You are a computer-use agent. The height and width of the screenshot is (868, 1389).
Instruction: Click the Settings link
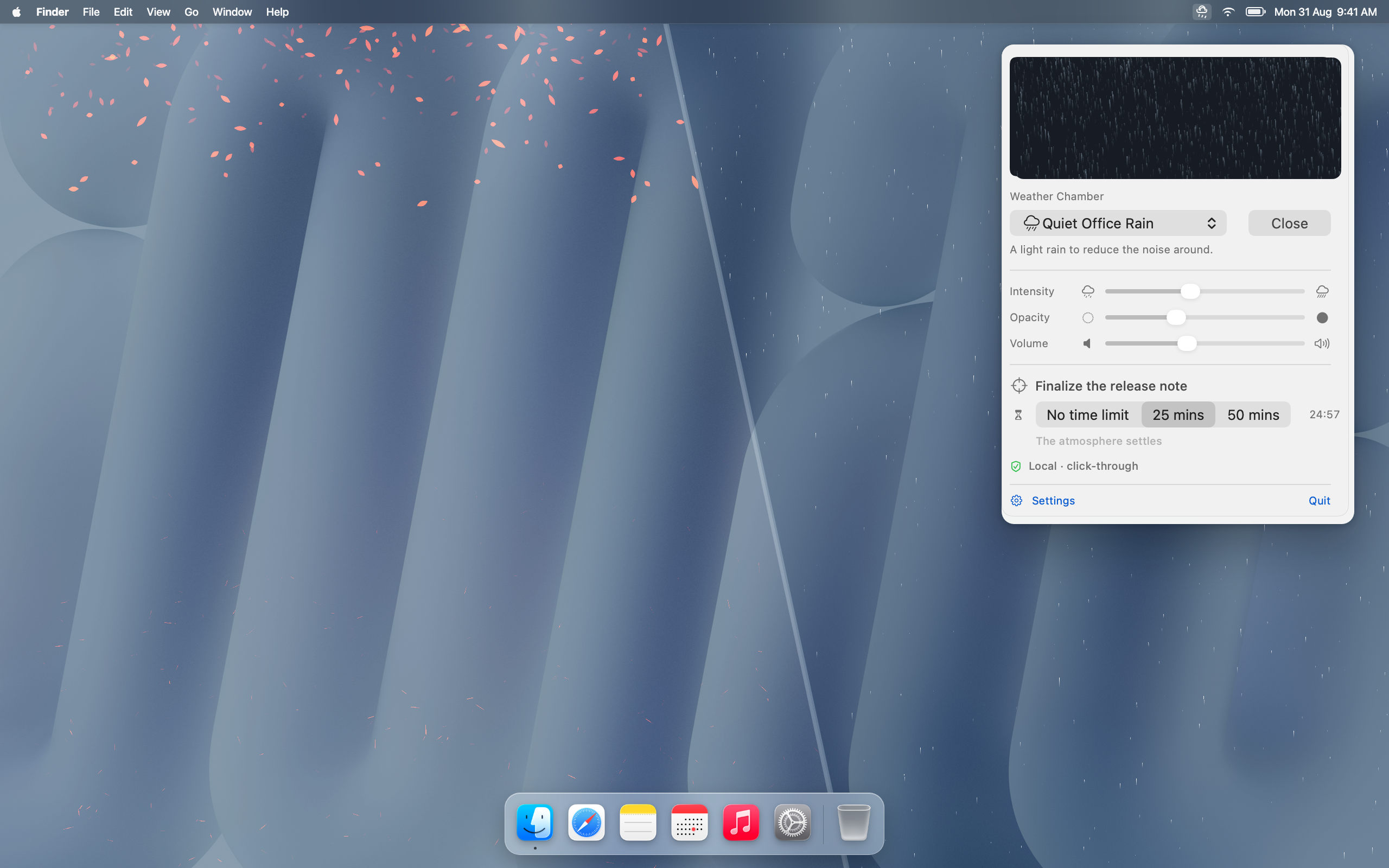1053,501
